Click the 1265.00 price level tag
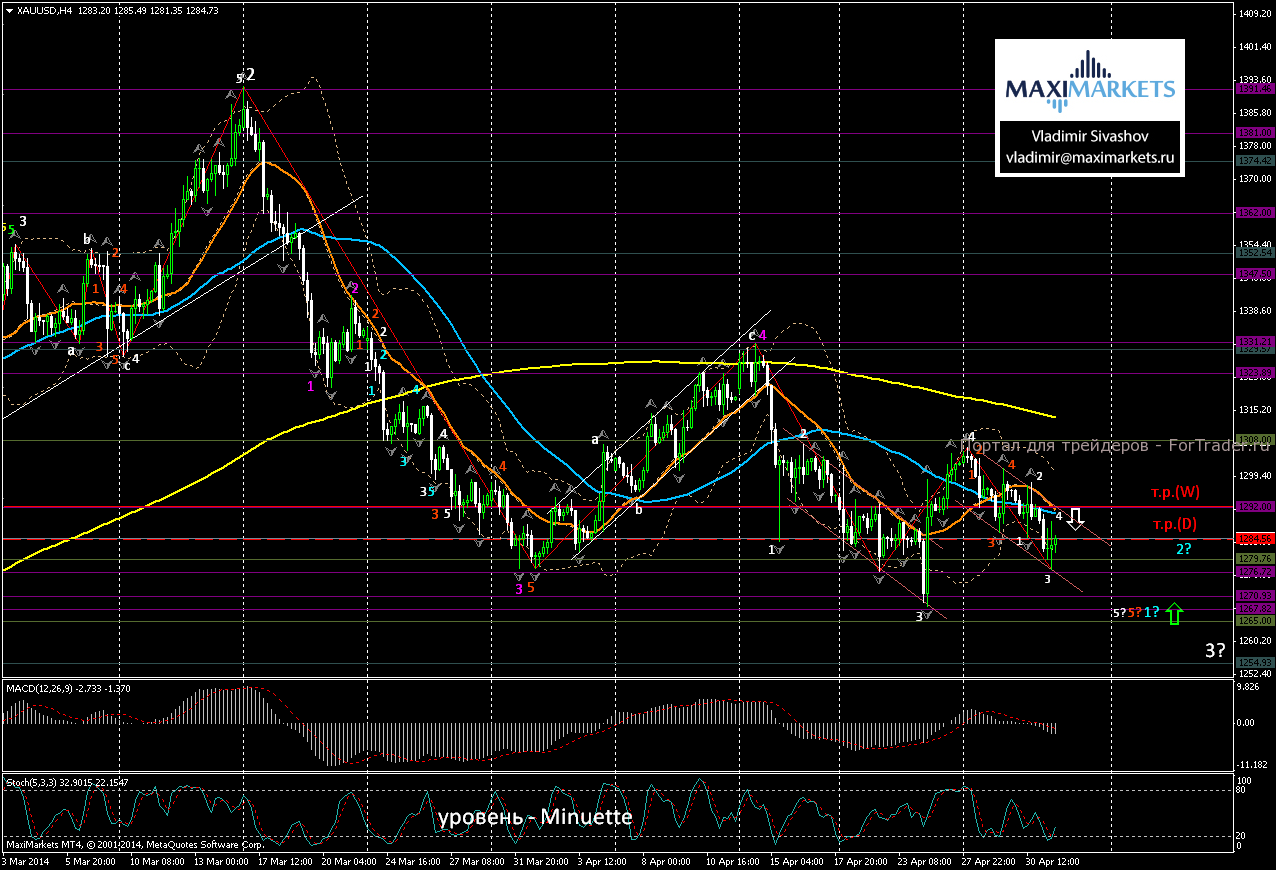 [x=1256, y=620]
